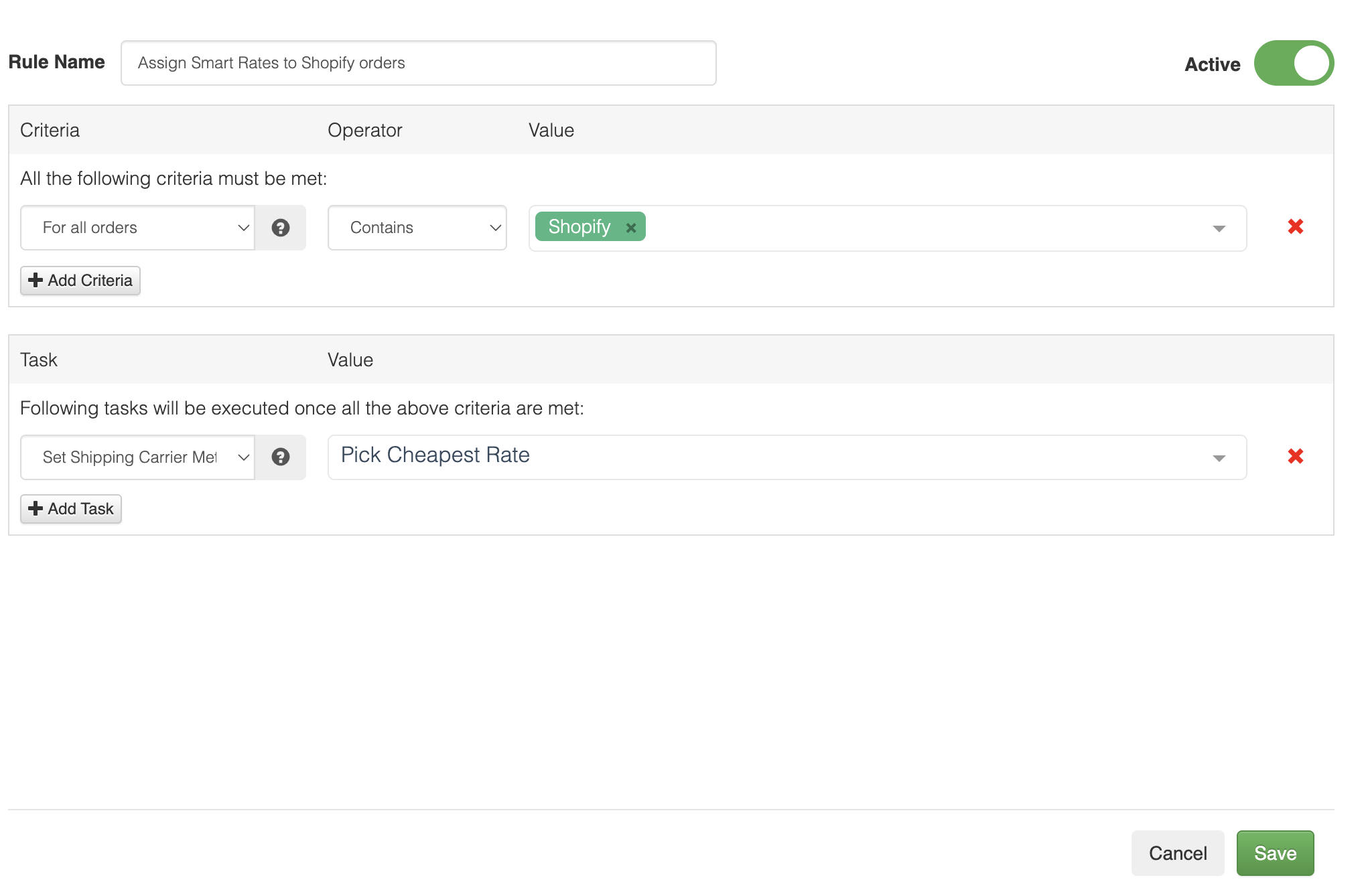
Task: Click the Add Criteria button label
Action: pyautogui.click(x=90, y=281)
